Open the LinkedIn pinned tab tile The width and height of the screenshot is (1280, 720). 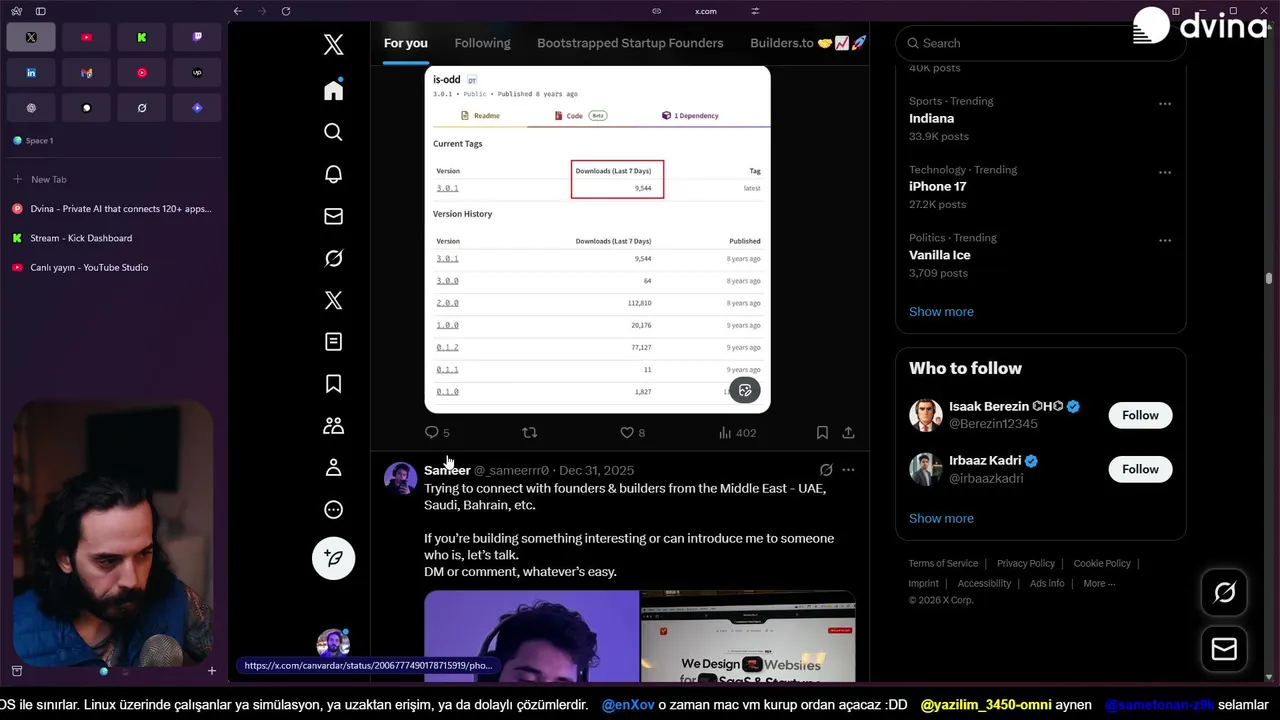coord(31,73)
